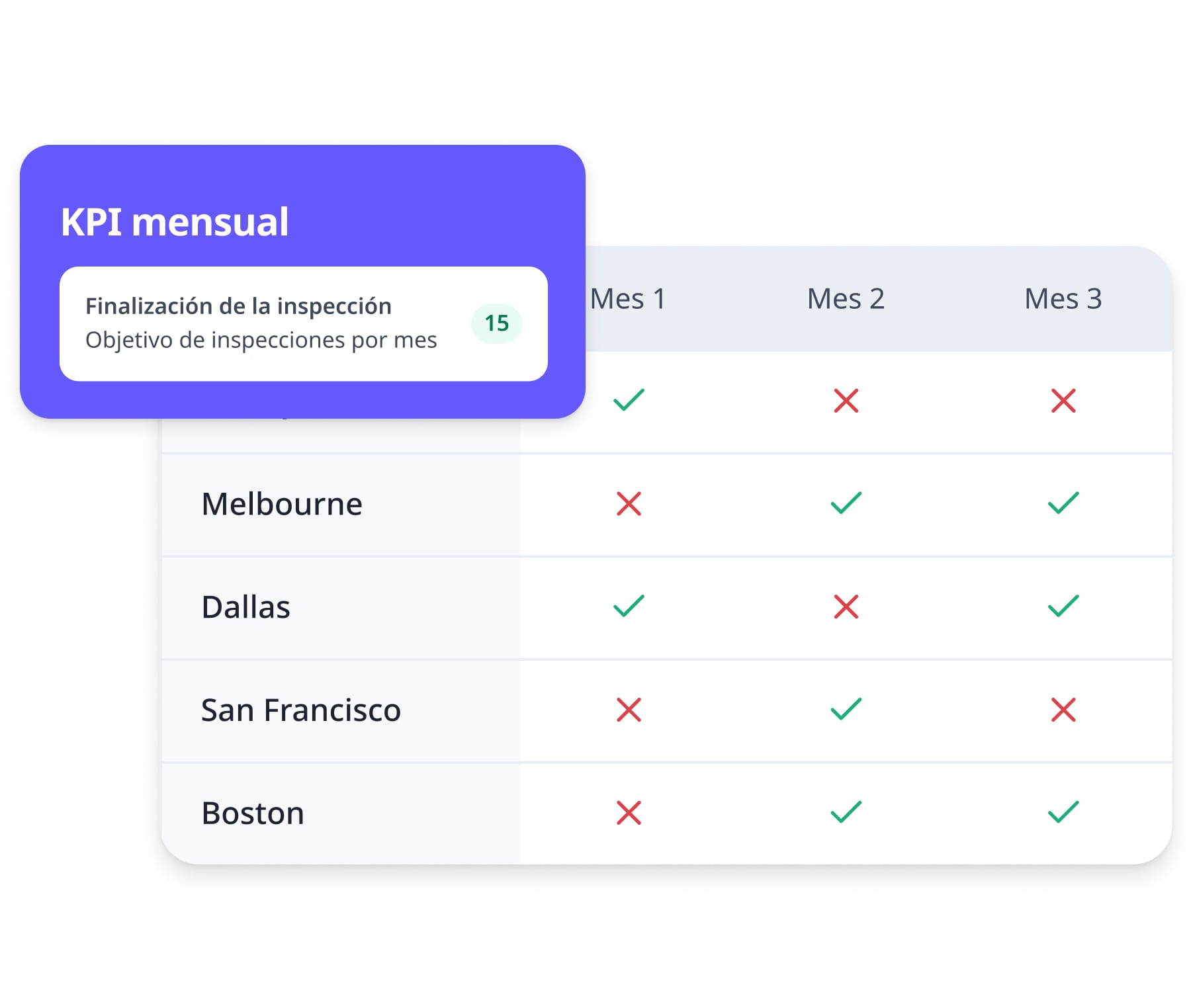
Task: Select the Mes 2 column header
Action: click(x=846, y=299)
